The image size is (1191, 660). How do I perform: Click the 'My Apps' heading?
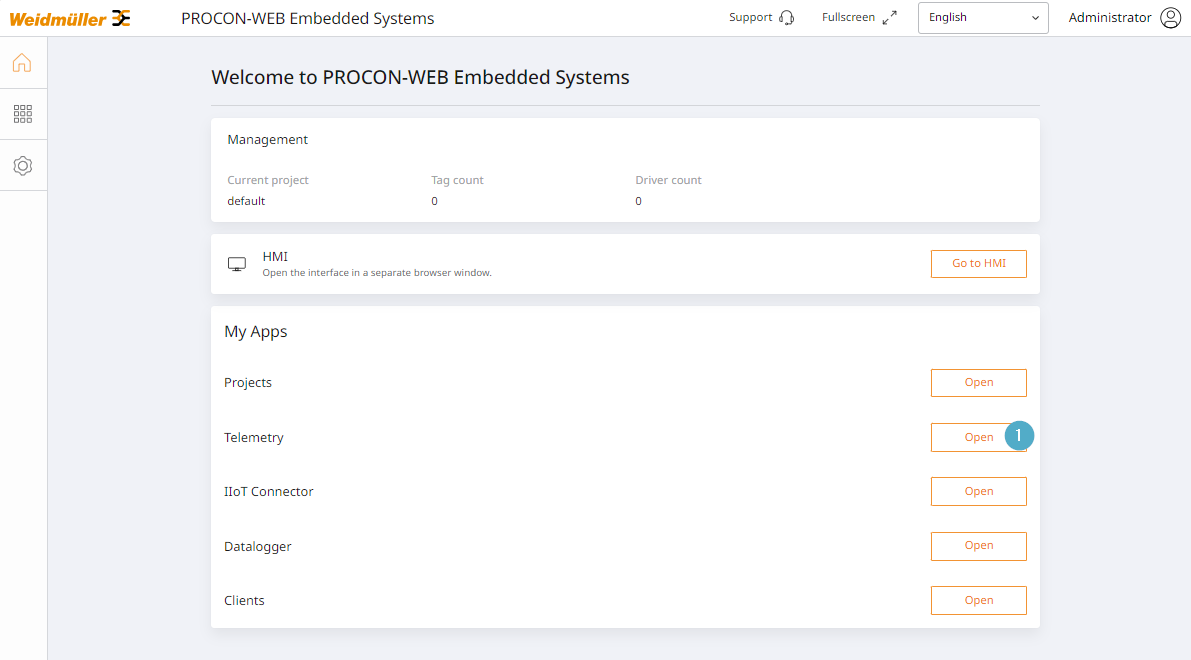coord(255,332)
